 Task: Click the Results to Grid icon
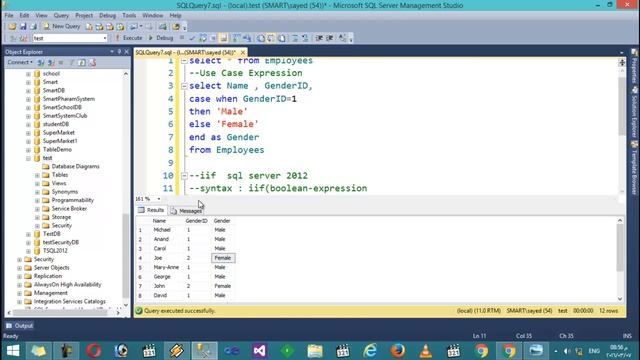tap(271, 38)
